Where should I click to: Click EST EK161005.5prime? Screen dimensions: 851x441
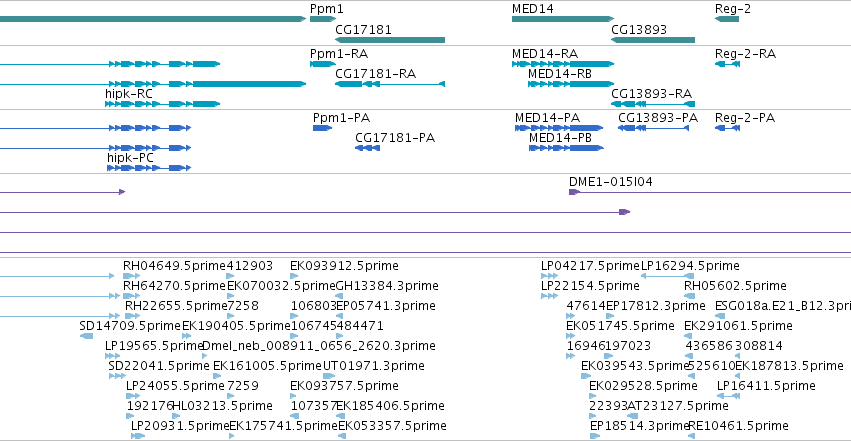pyautogui.click(x=267, y=366)
